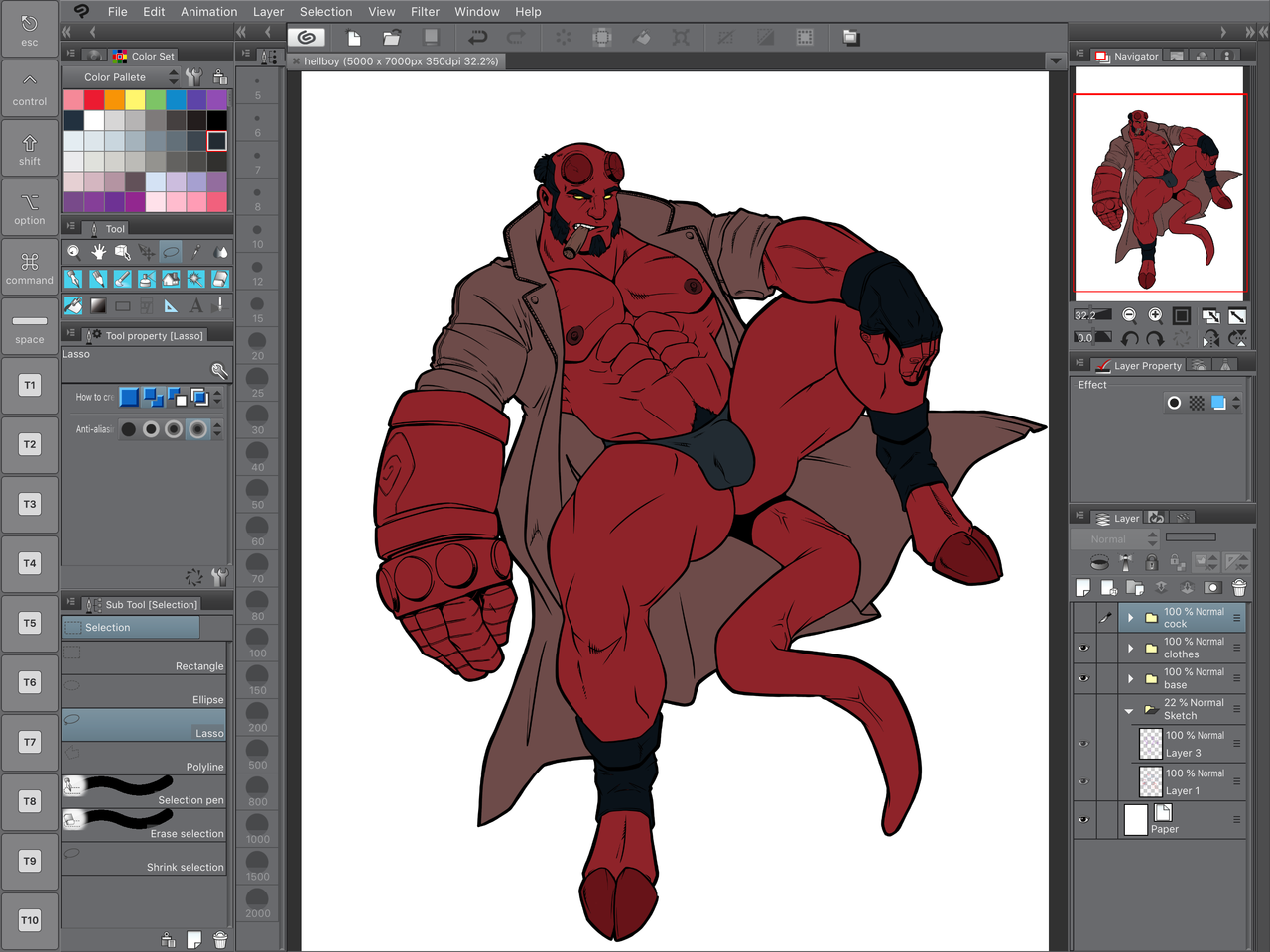
Task: Toggle Clip to layer below
Action: coord(1099,562)
